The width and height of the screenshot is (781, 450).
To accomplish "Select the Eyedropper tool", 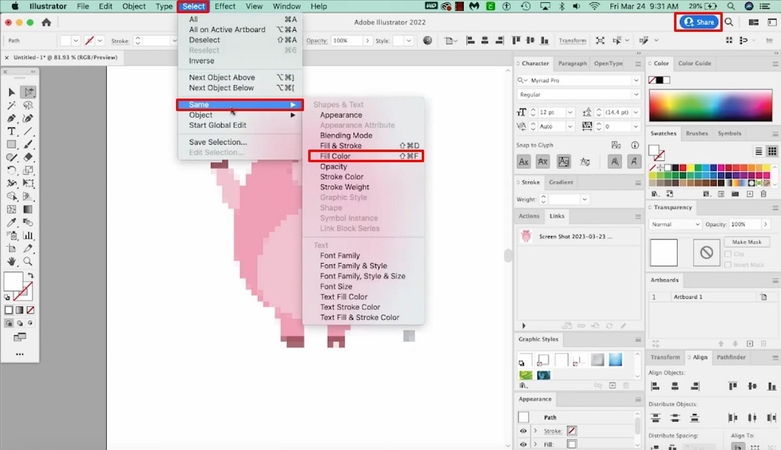I will (11, 222).
